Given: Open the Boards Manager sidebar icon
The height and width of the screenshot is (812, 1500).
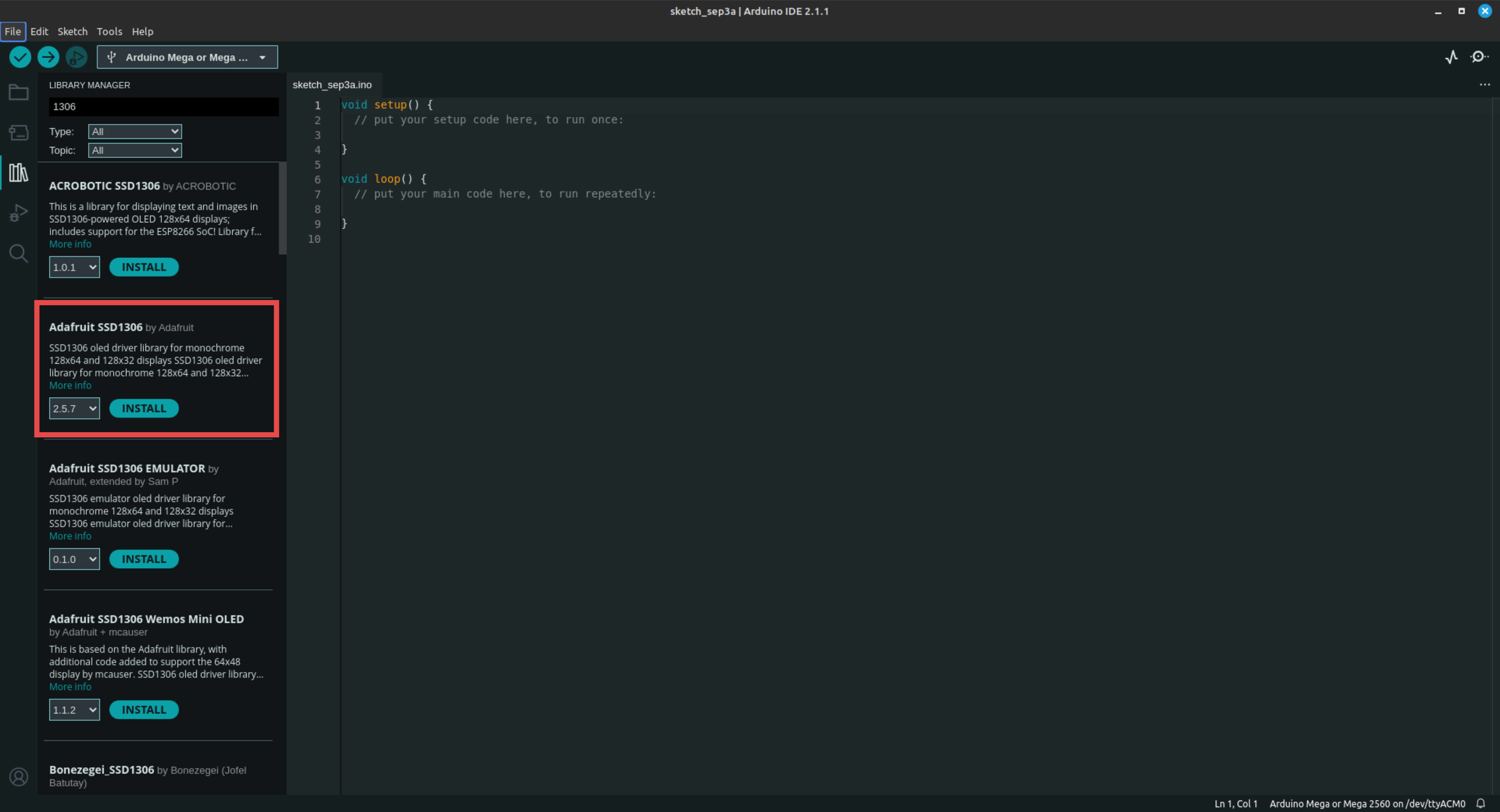Looking at the screenshot, I should [19, 133].
